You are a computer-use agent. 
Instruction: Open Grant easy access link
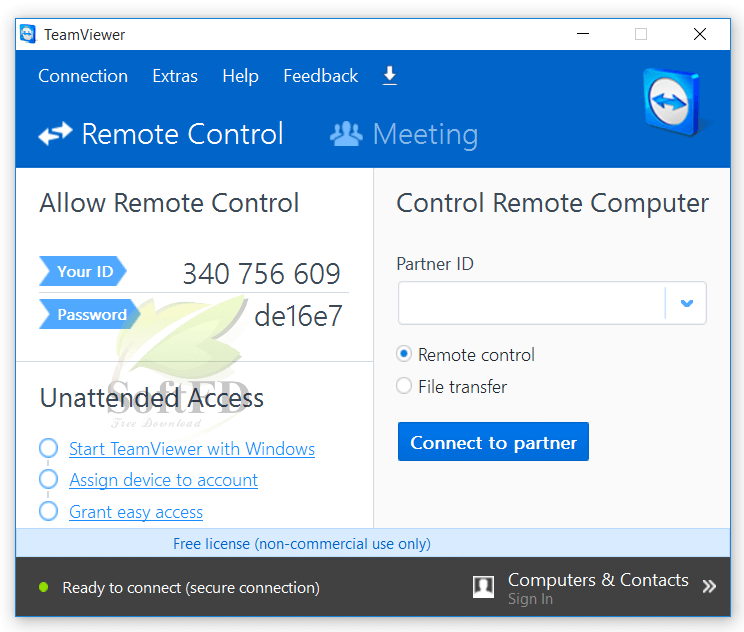136,512
